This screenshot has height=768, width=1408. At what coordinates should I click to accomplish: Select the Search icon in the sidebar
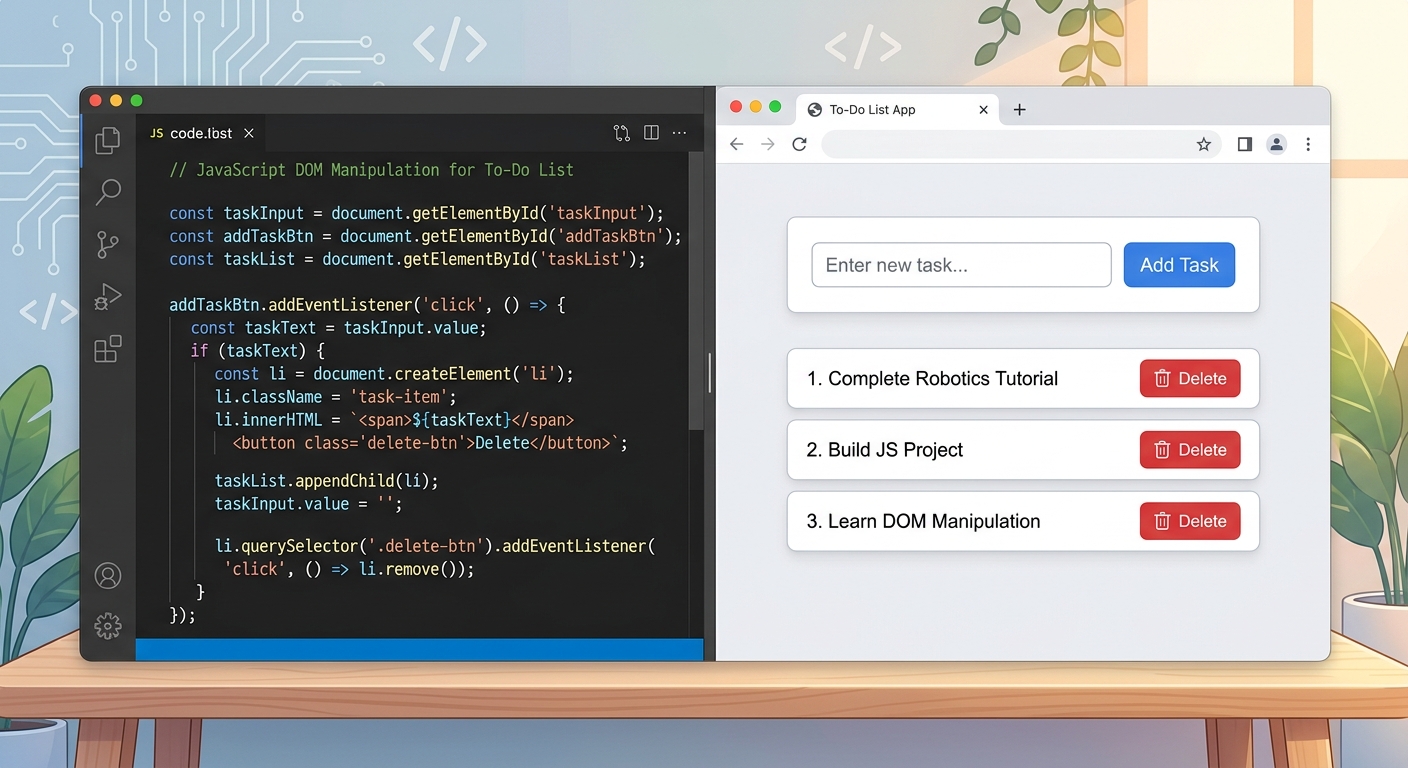107,192
